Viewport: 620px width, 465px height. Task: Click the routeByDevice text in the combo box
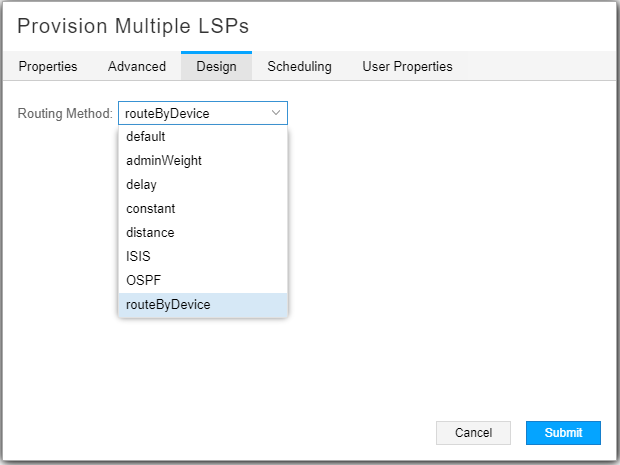[167, 113]
